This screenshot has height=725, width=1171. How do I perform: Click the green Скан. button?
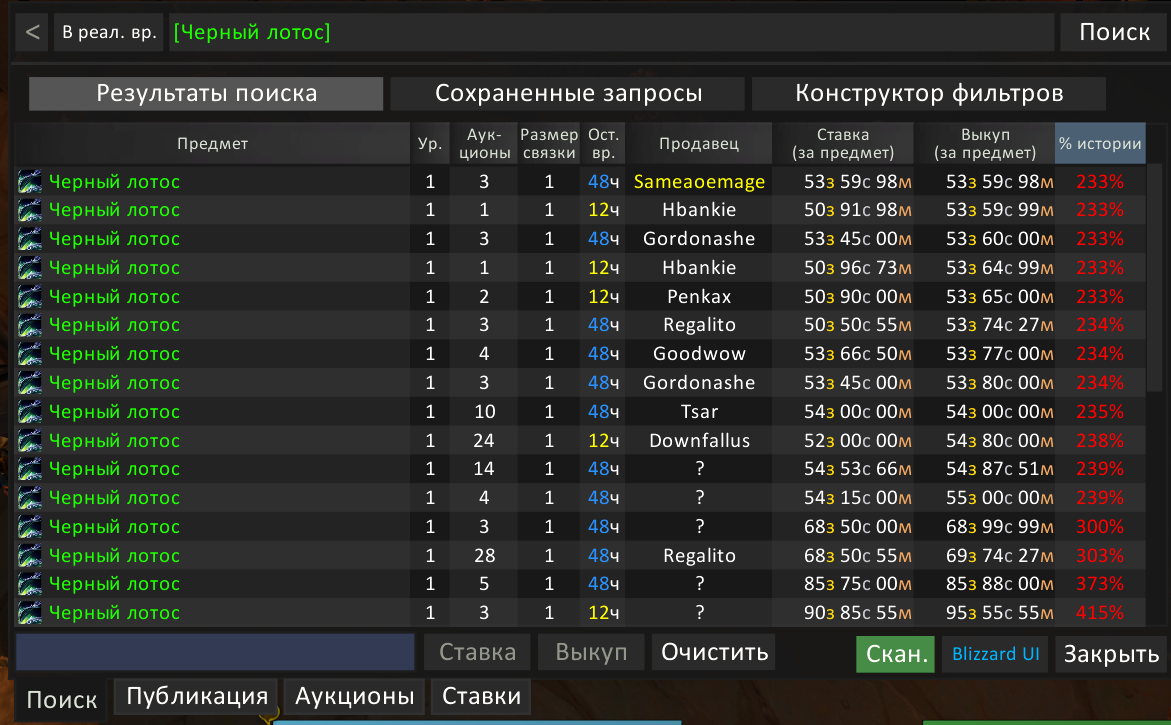895,654
